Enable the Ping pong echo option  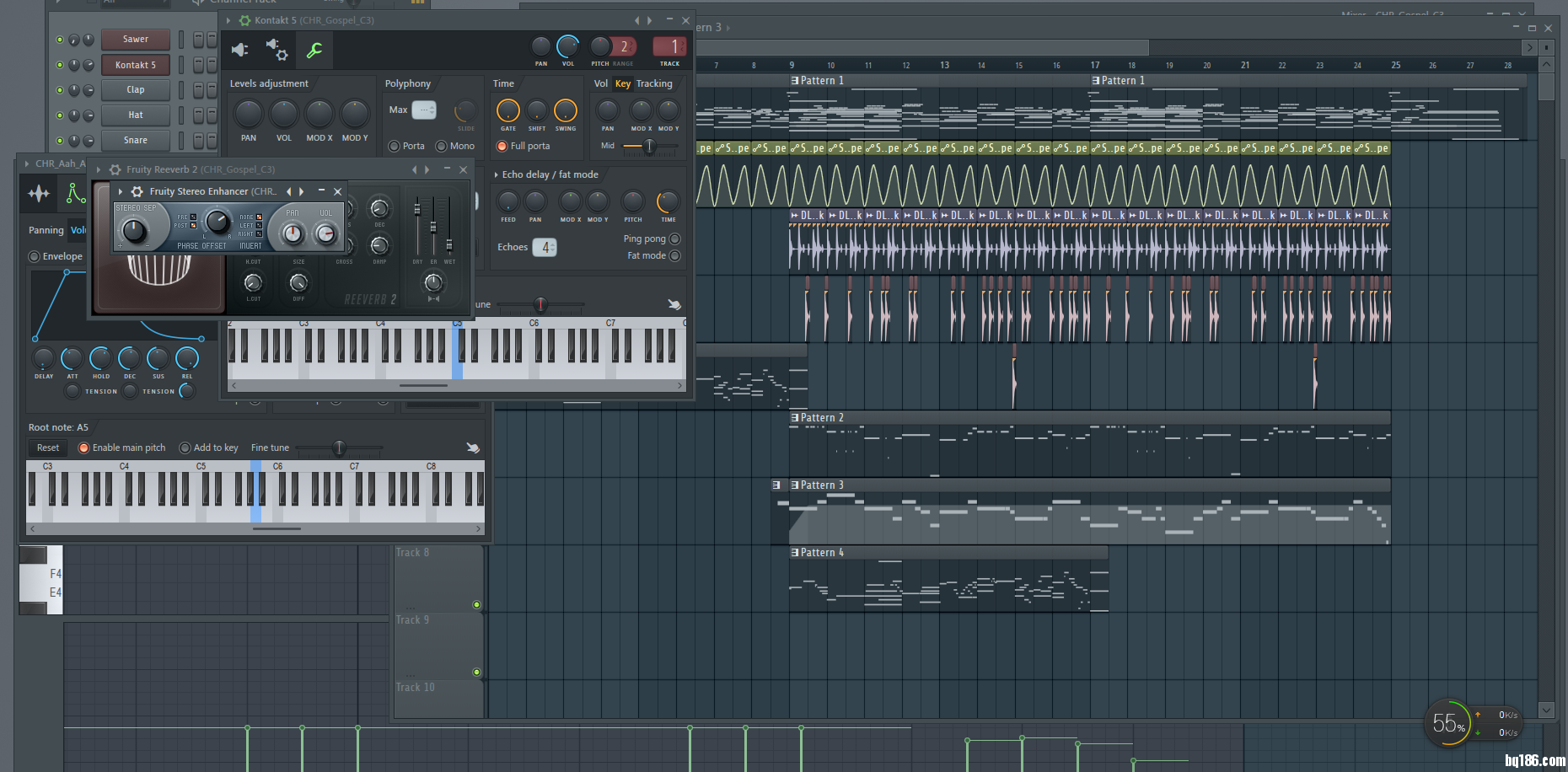tap(674, 239)
